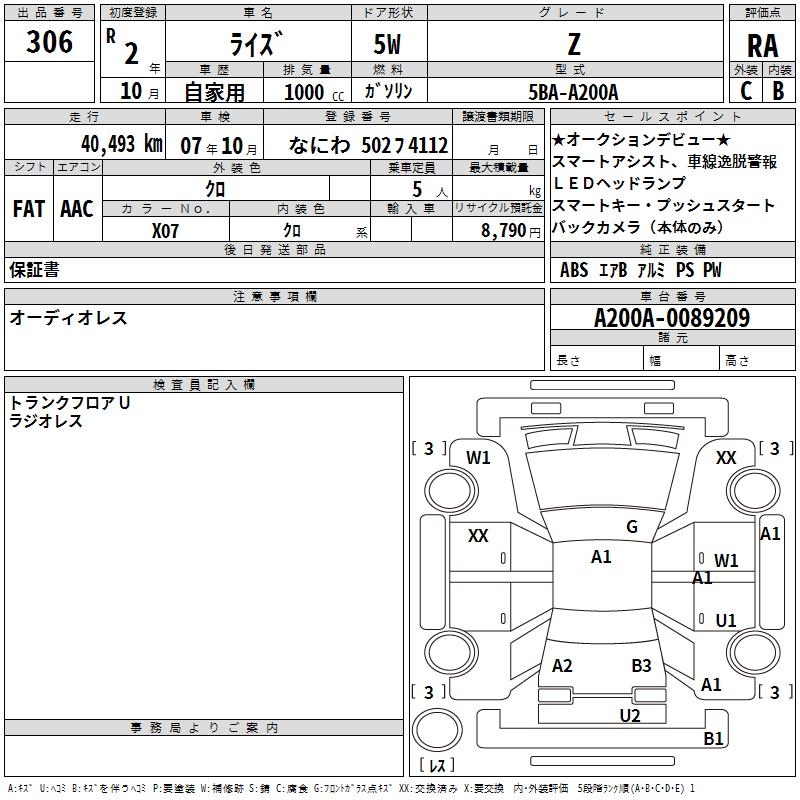Click the B3 mark on the diagram
800x800 pixels.
click(641, 665)
